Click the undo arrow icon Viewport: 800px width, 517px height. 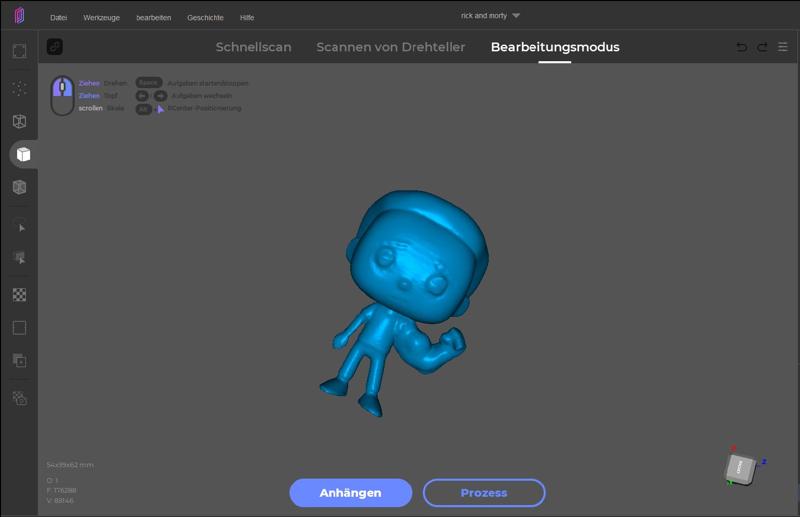click(742, 47)
